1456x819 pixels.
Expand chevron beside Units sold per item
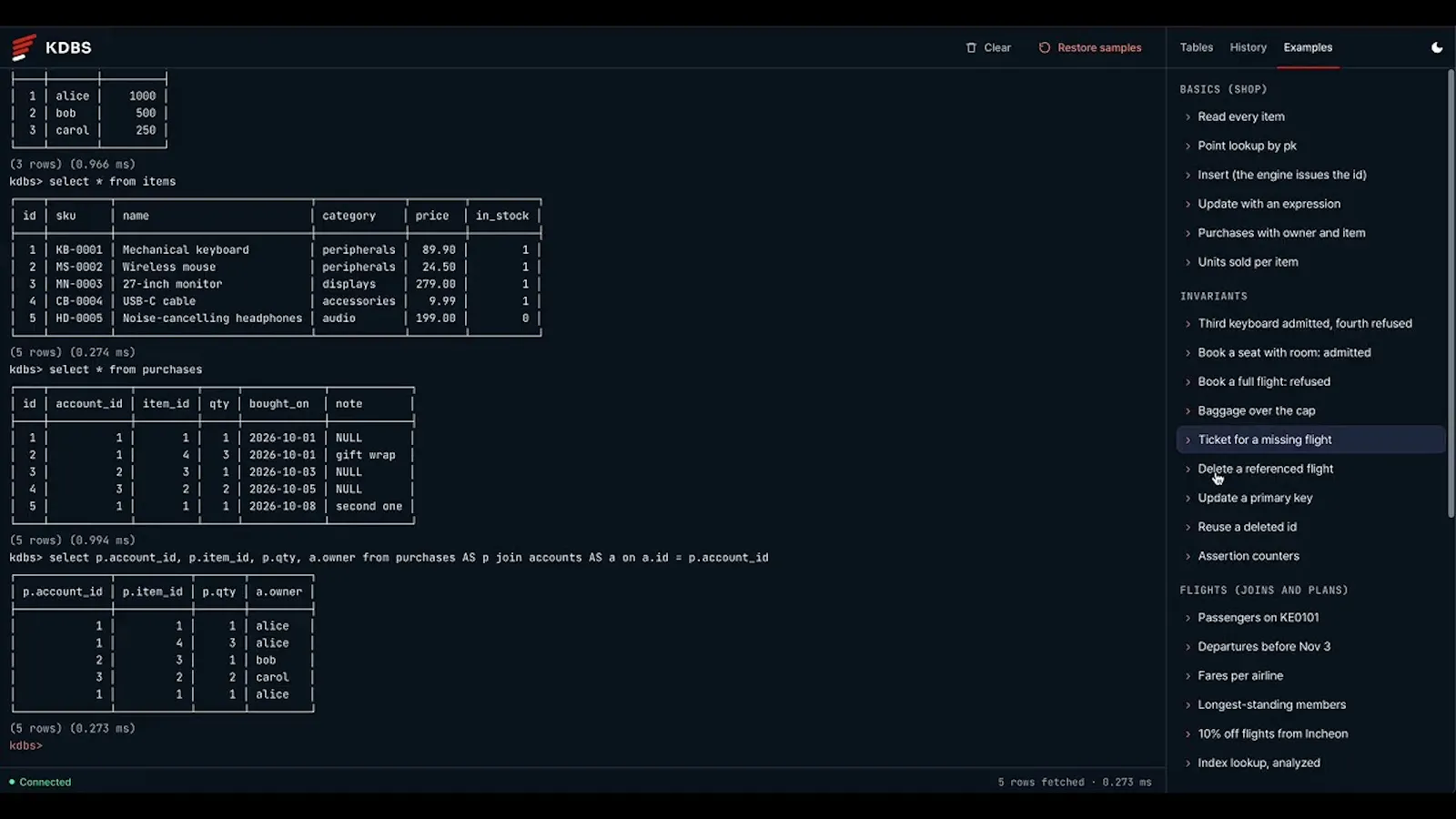1188,262
